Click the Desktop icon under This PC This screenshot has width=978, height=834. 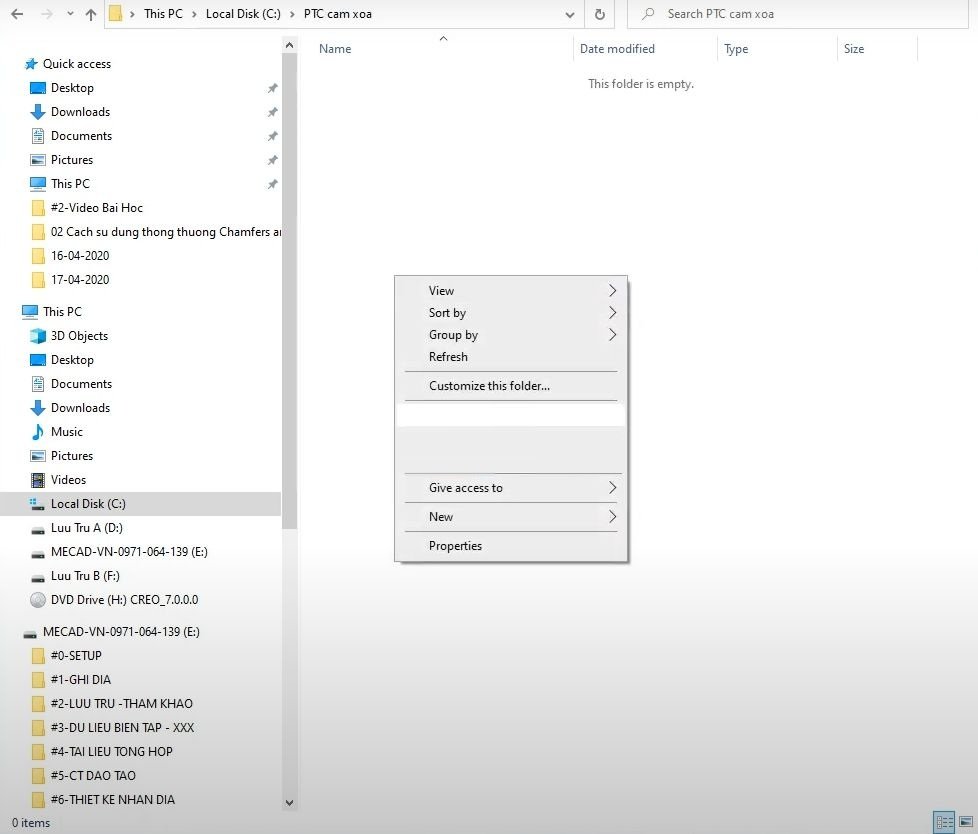pos(38,360)
